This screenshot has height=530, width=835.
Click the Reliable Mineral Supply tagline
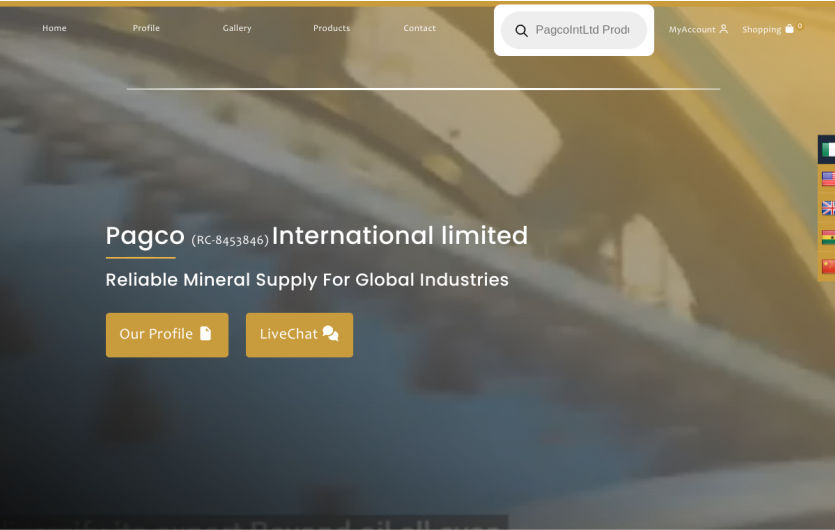click(307, 280)
